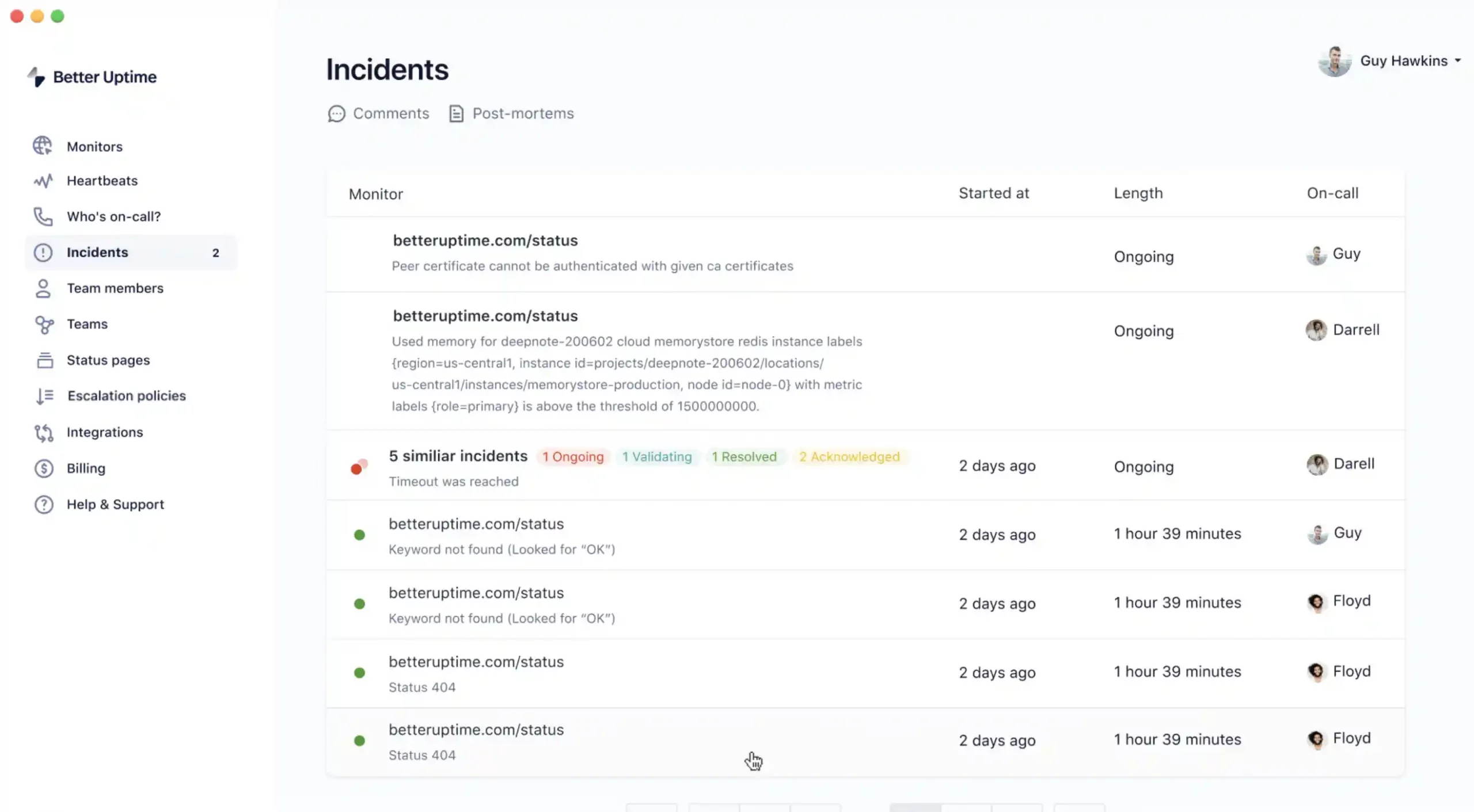This screenshot has height=812, width=1474.
Task: Click 'Peer certificate cannot be authenticated' text
Action: point(592,266)
